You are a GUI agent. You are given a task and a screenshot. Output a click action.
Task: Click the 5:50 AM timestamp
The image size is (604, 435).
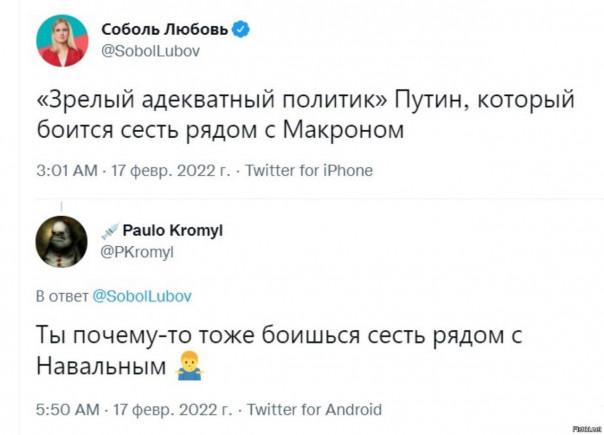pos(66,410)
